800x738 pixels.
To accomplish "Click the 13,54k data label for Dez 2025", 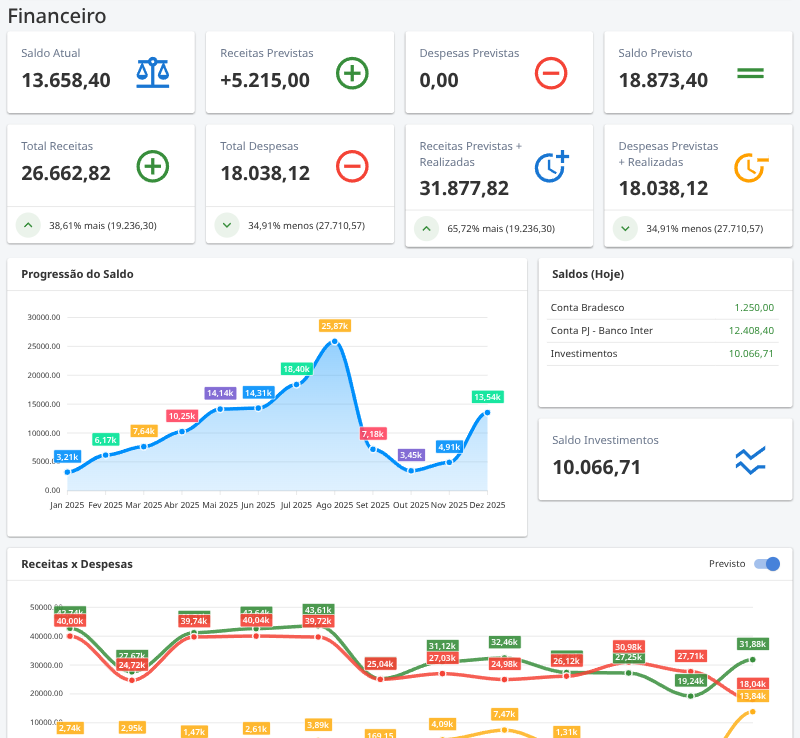I will click(x=487, y=397).
